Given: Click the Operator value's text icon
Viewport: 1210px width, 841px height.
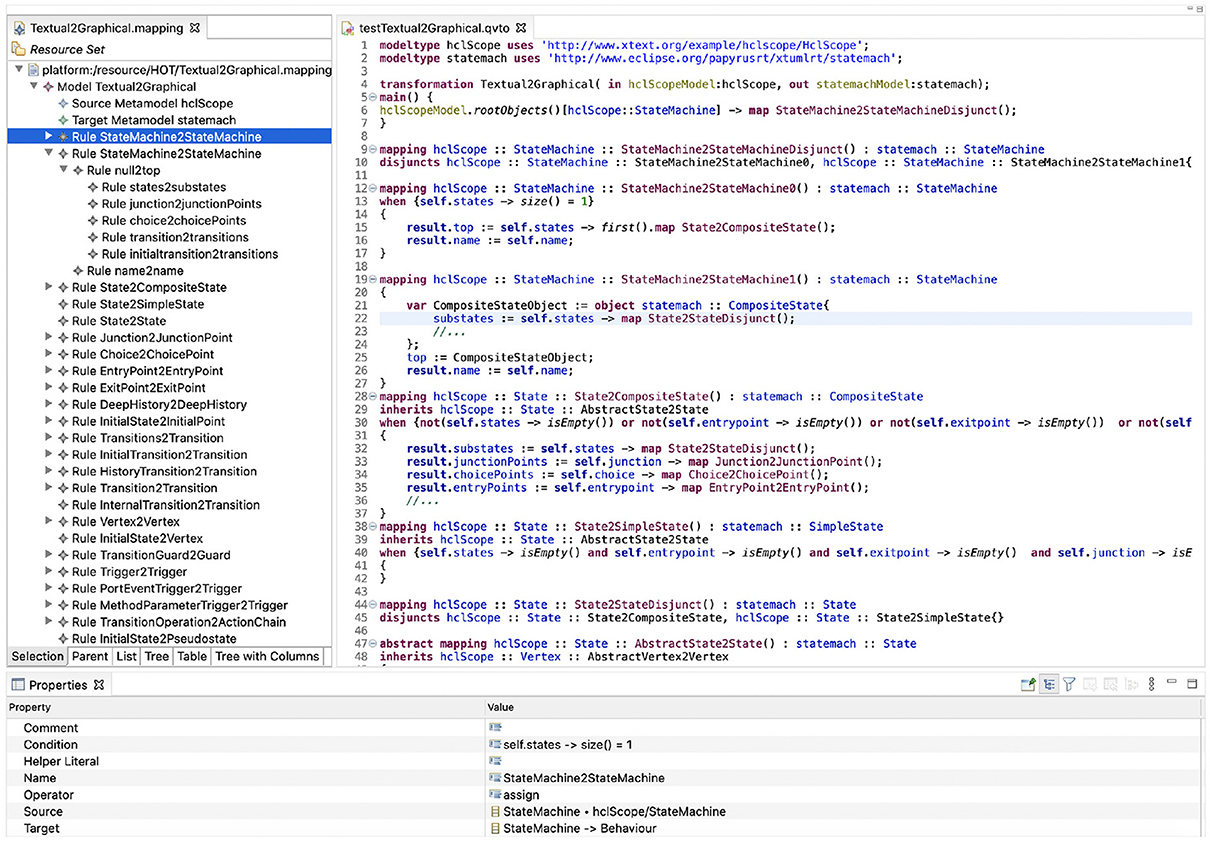Looking at the screenshot, I should [x=495, y=795].
